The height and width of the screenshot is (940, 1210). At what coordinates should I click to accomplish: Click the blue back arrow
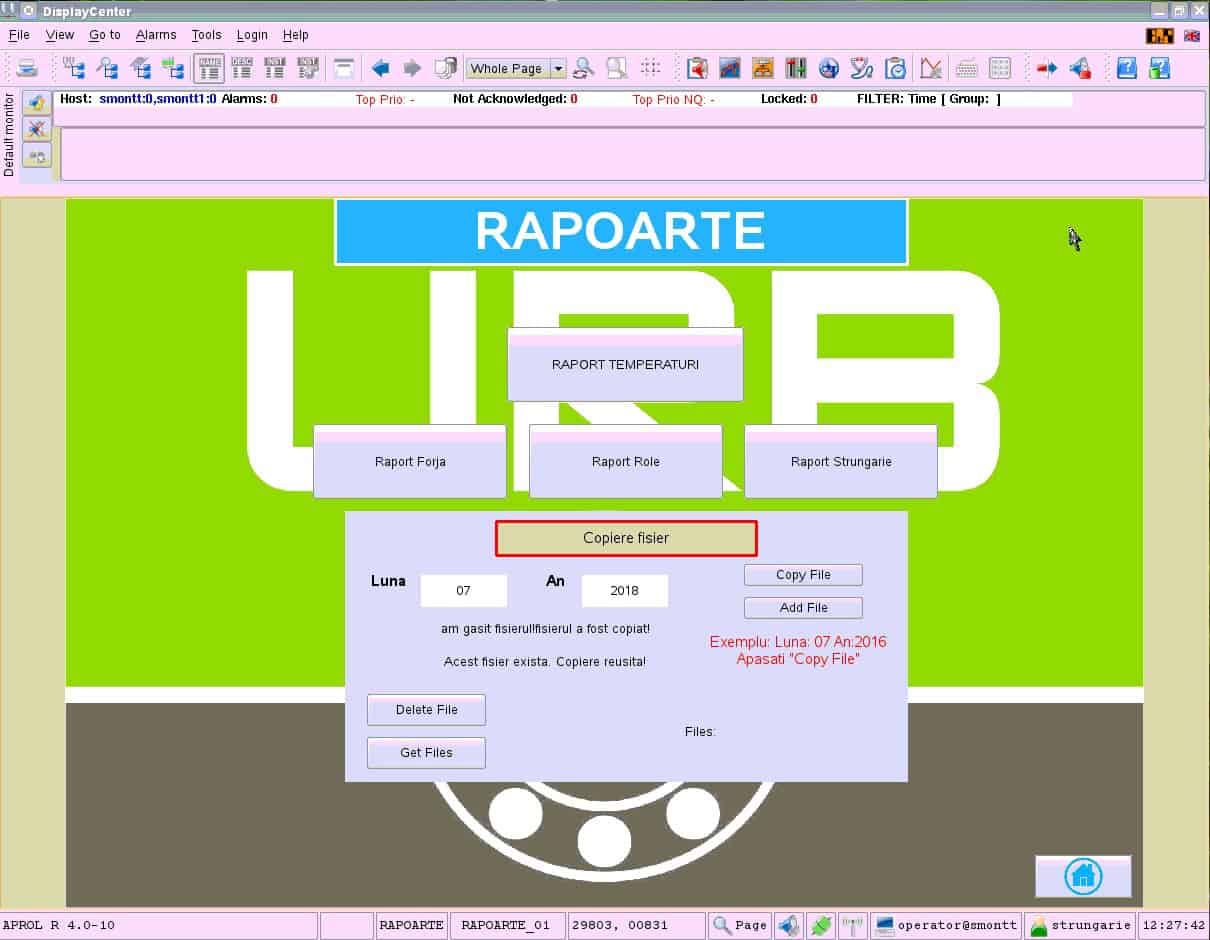[x=380, y=68]
